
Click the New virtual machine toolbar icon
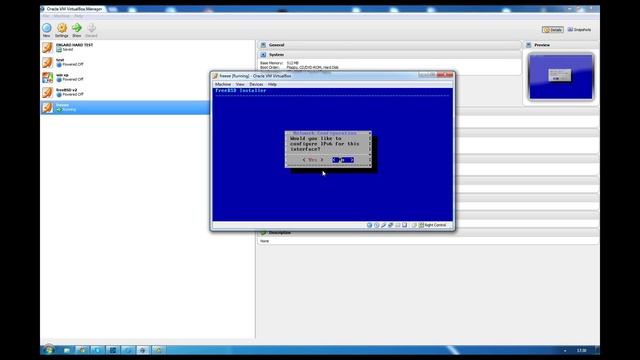pyautogui.click(x=47, y=28)
